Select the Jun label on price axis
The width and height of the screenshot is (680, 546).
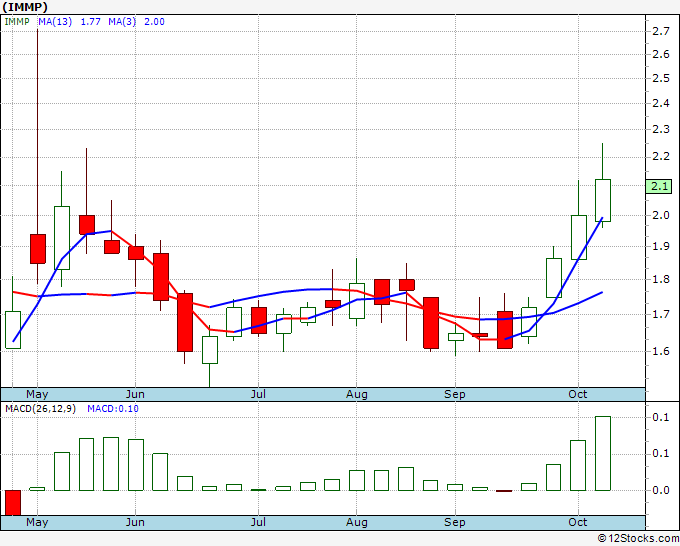[x=135, y=394]
